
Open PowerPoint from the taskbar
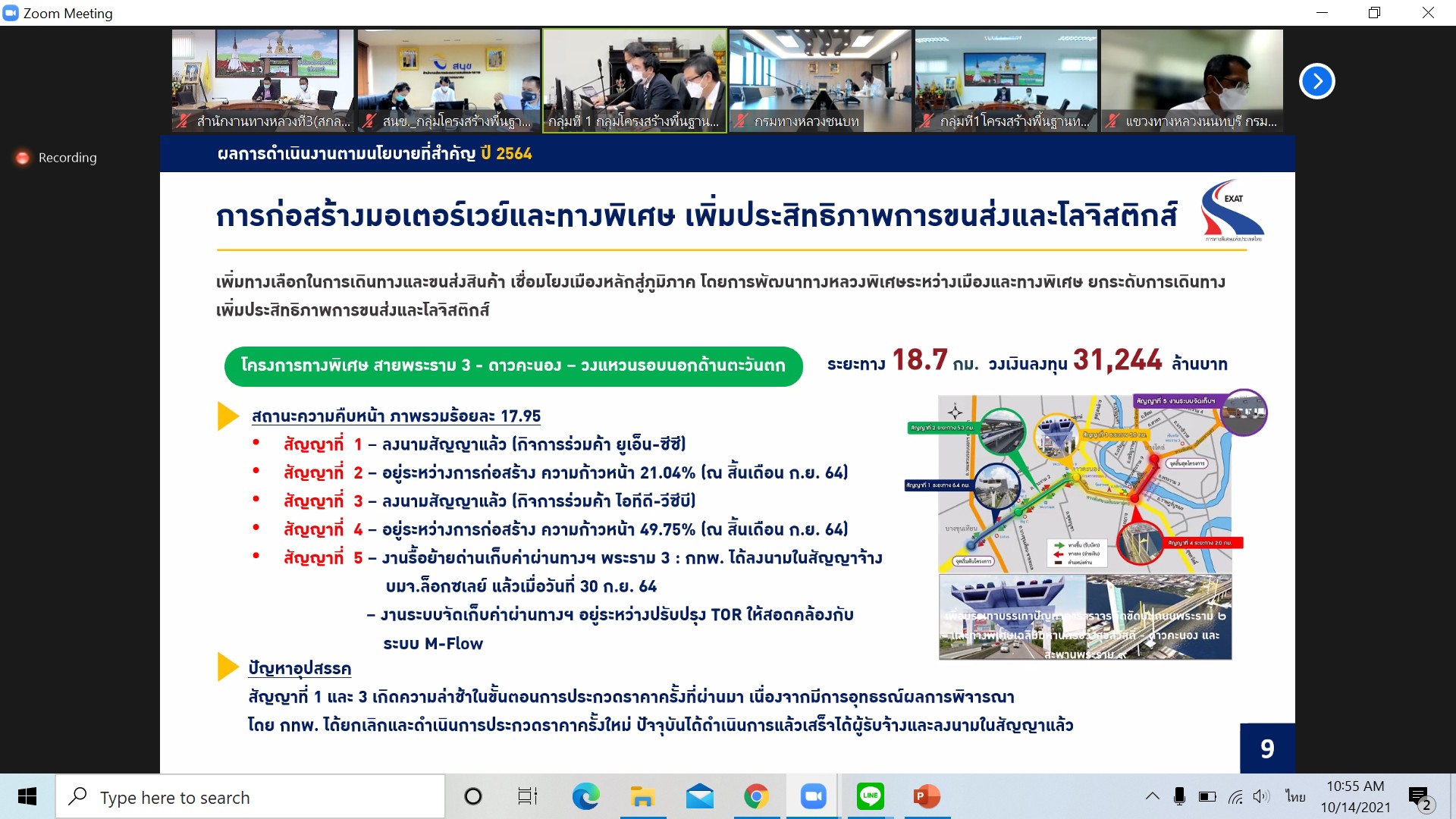click(x=927, y=796)
